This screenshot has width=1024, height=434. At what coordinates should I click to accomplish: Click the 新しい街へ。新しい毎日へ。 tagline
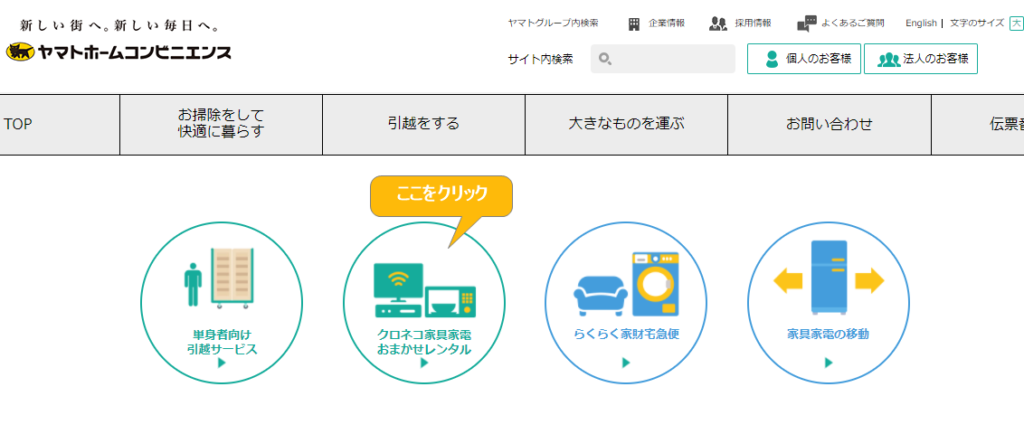(x=120, y=27)
